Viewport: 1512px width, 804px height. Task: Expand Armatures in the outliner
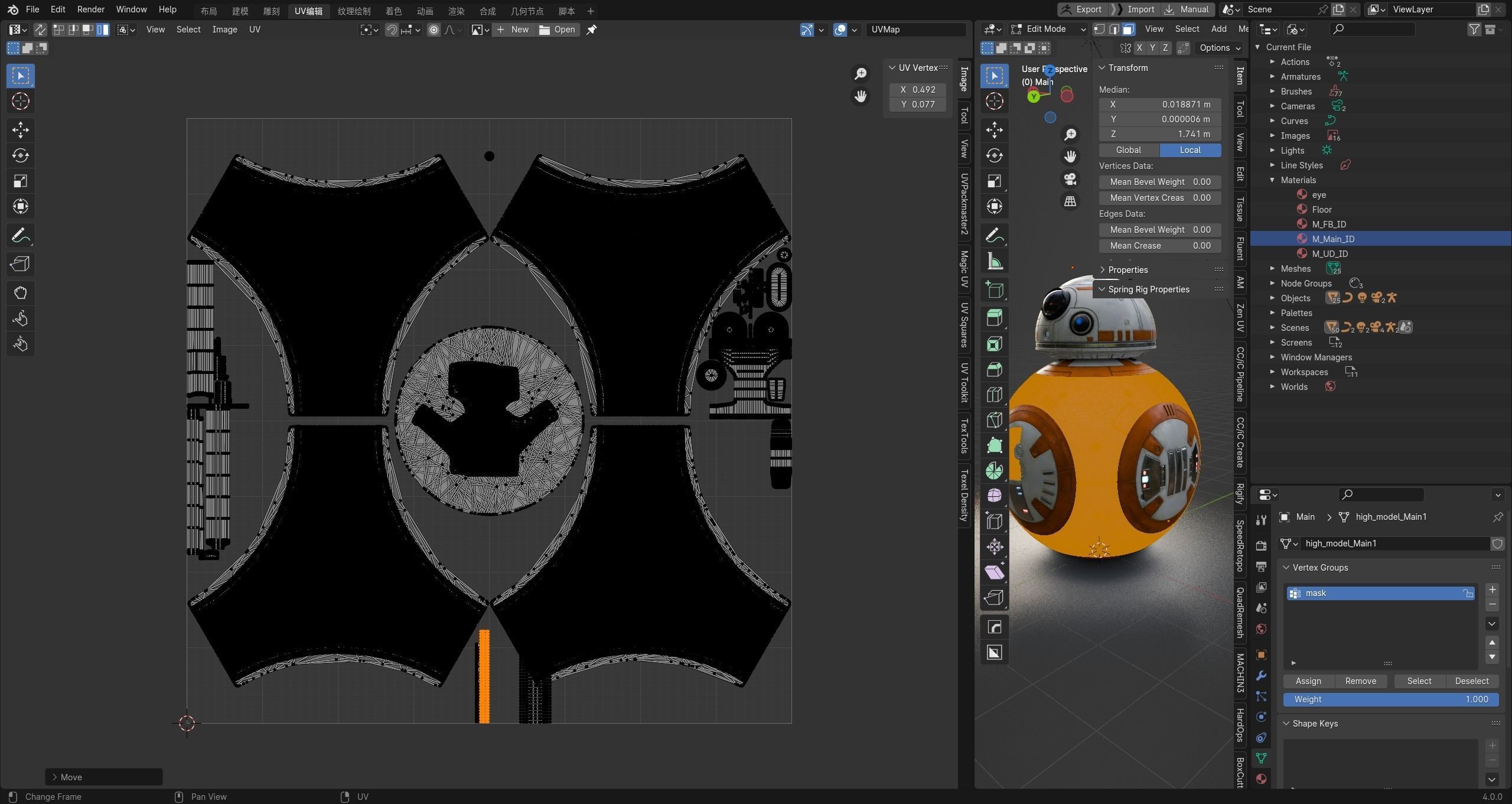[x=1272, y=77]
